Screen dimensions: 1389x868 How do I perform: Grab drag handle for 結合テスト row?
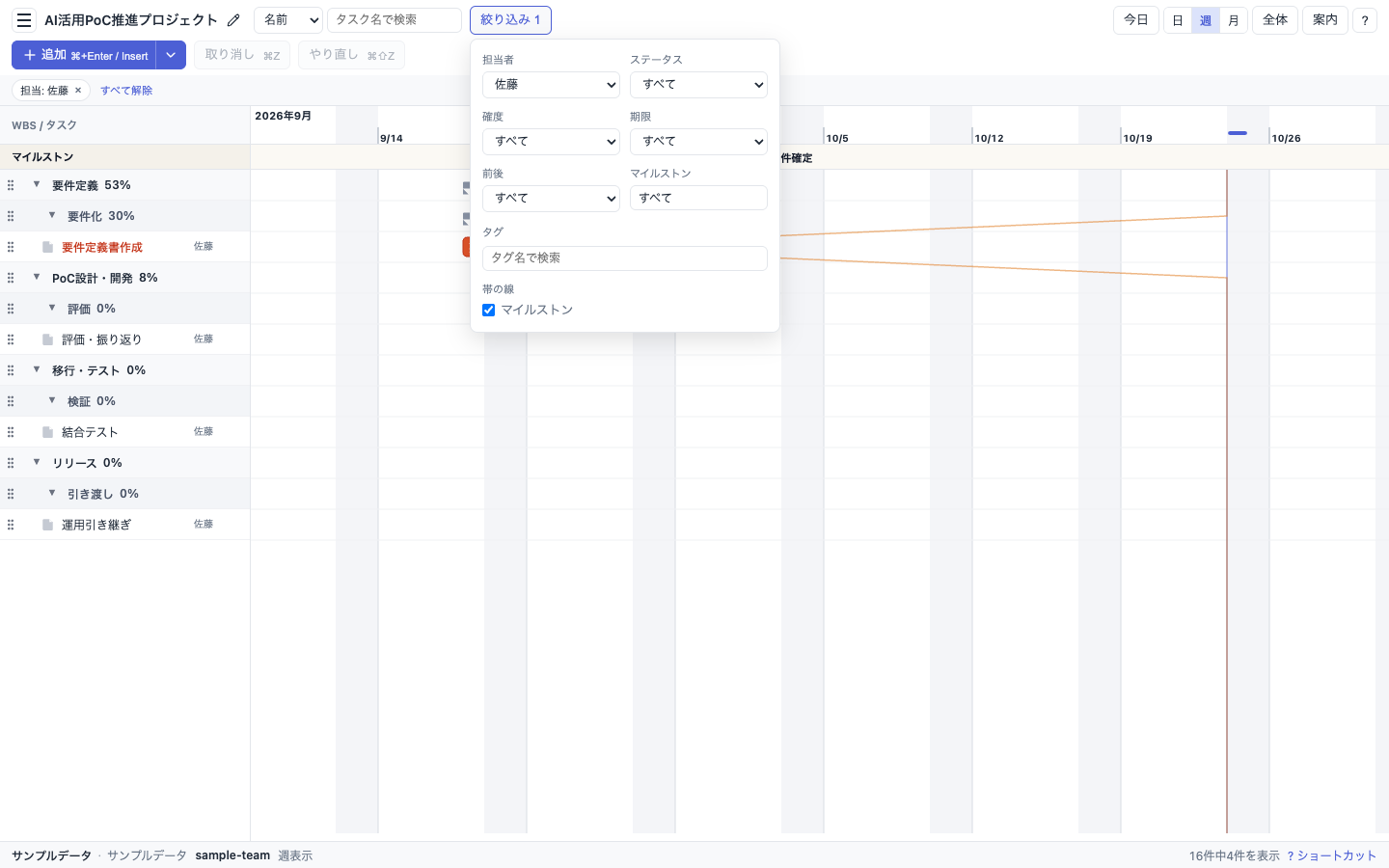[x=11, y=432]
